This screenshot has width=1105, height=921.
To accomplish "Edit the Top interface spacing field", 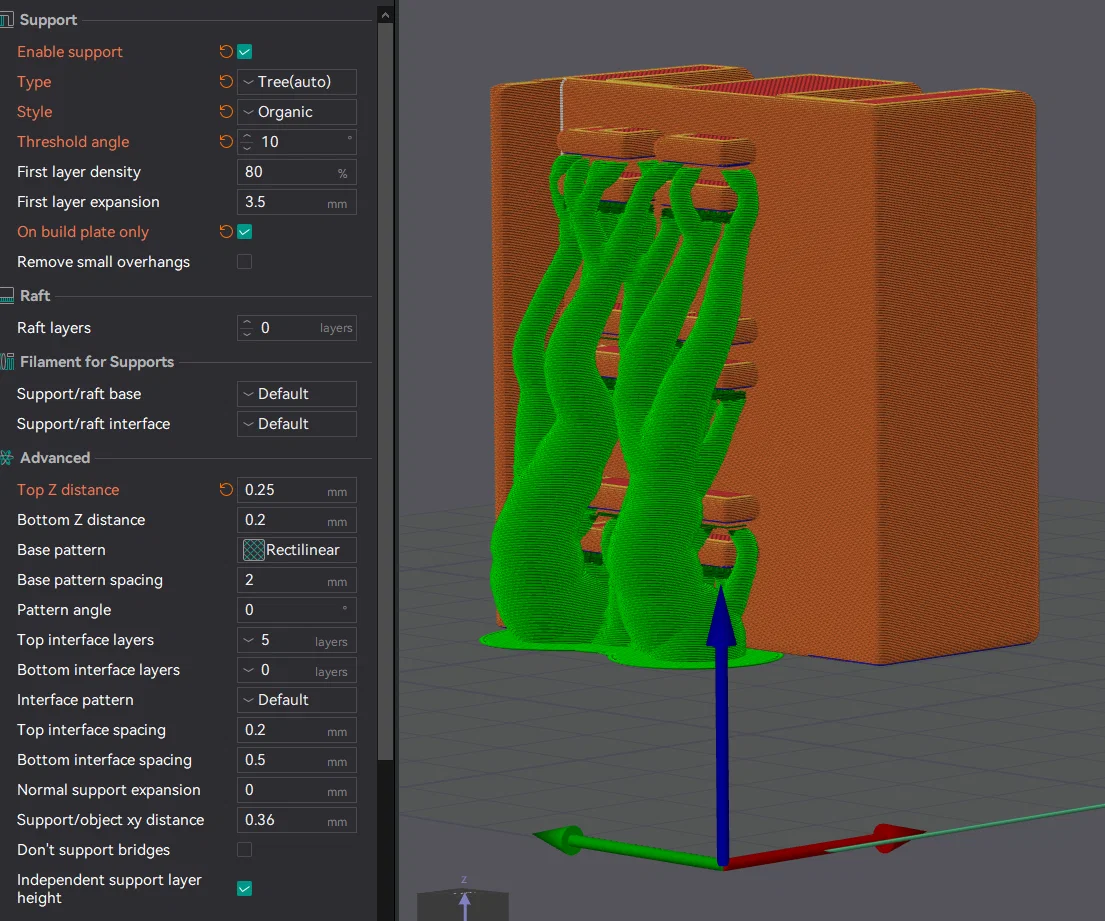I will point(297,730).
